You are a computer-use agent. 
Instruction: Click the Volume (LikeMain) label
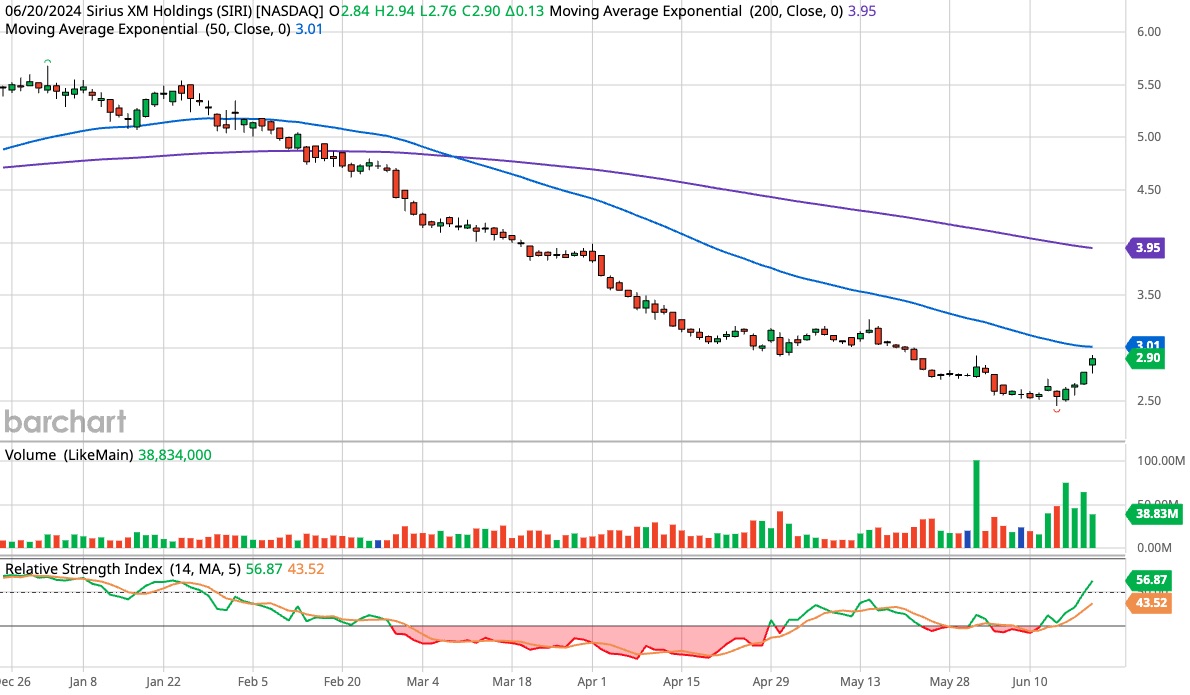[69, 455]
